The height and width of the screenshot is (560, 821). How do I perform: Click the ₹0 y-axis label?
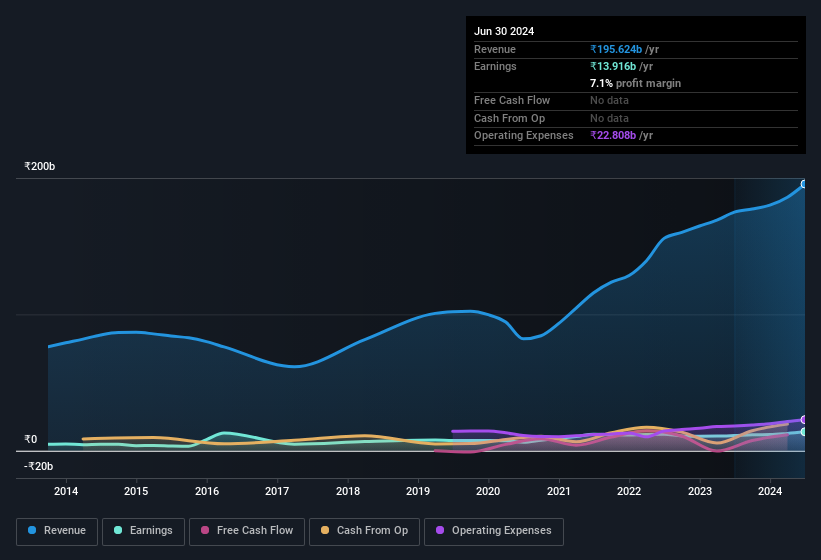pyautogui.click(x=30, y=439)
